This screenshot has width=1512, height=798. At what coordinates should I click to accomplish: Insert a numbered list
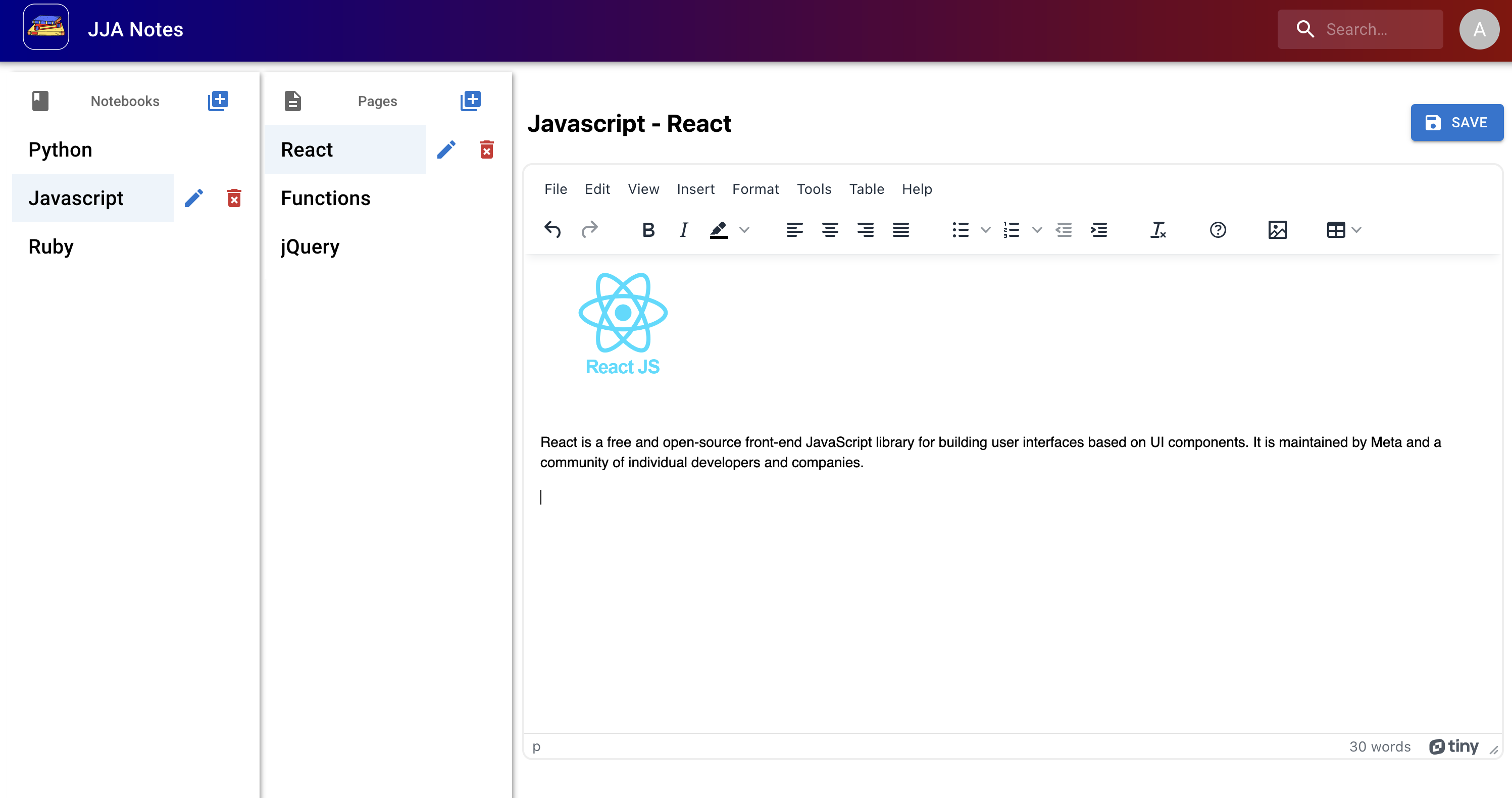[x=1012, y=230]
